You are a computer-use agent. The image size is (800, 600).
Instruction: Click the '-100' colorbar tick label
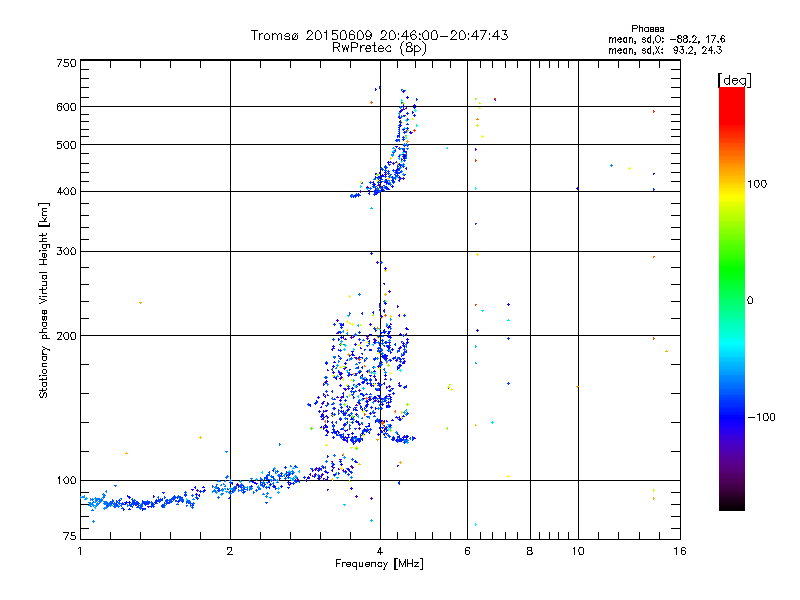coord(761,417)
